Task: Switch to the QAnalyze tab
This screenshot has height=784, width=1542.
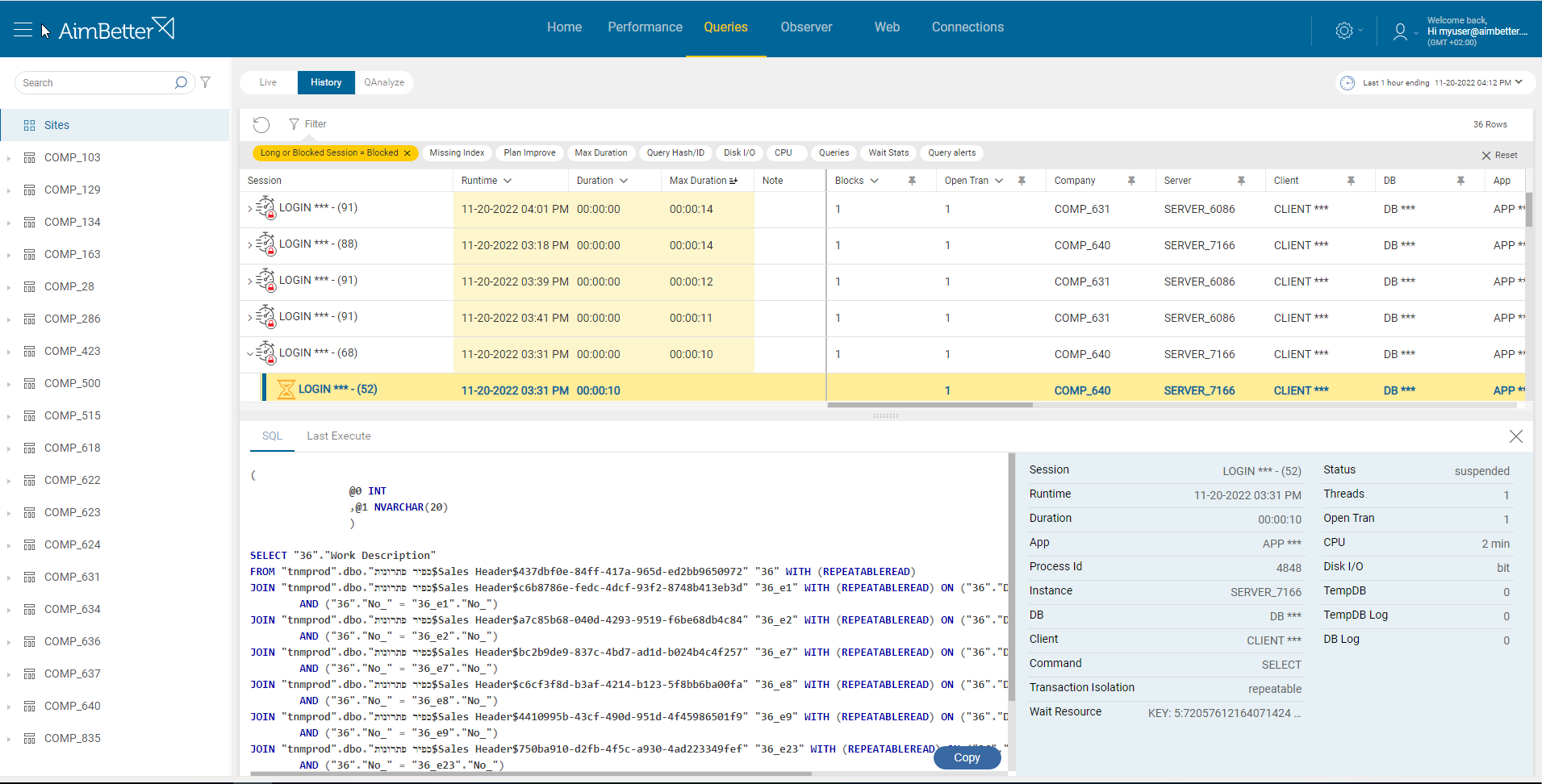Action: click(x=384, y=82)
